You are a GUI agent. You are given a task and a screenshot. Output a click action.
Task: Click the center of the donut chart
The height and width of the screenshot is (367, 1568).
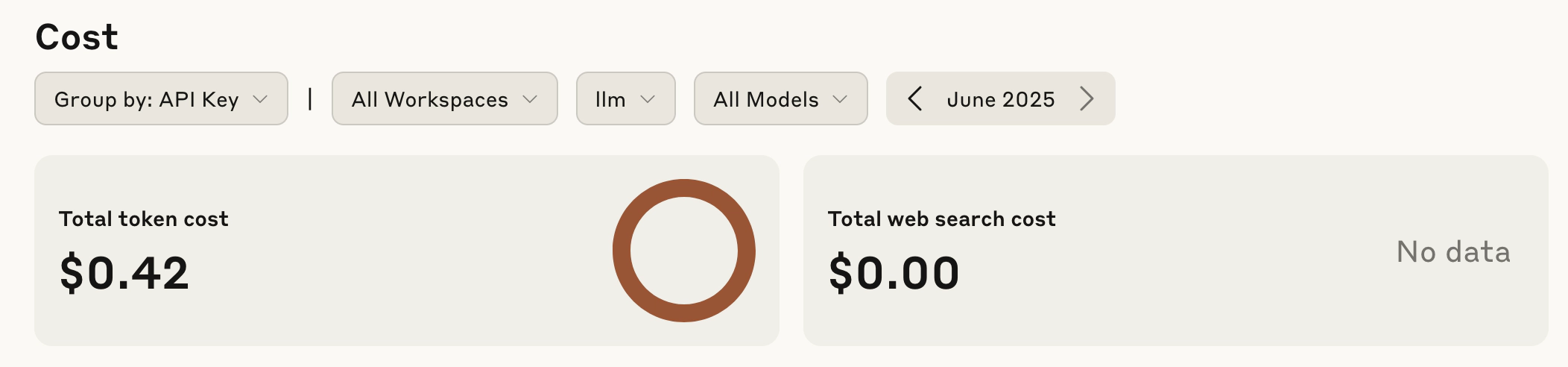(x=684, y=251)
